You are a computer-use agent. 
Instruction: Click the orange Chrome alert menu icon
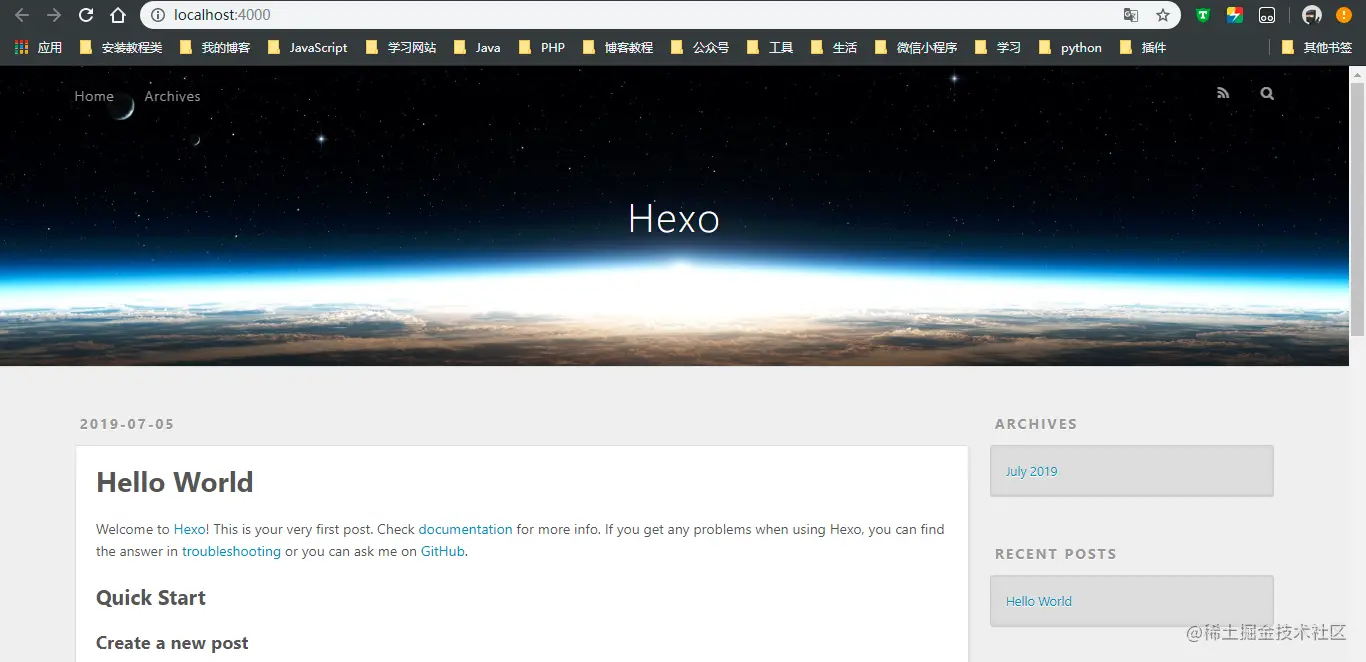pos(1344,15)
